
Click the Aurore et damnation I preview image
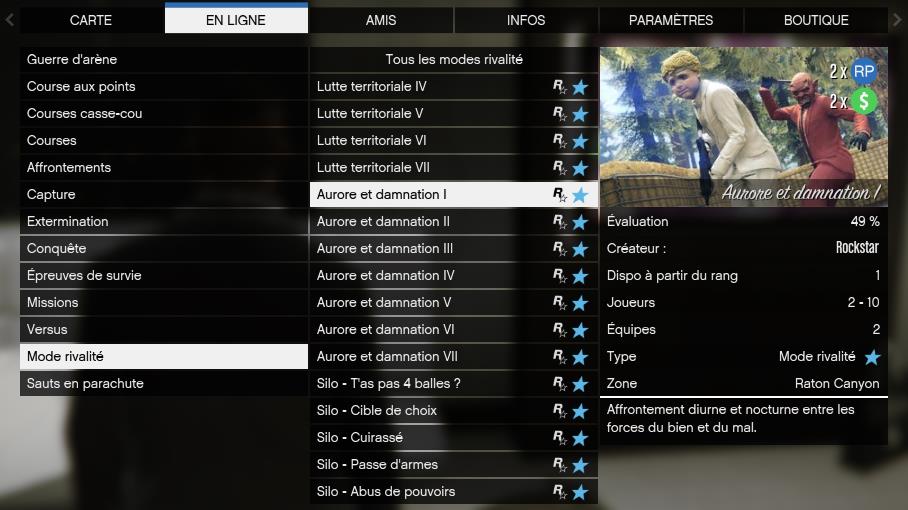pyautogui.click(x=744, y=127)
